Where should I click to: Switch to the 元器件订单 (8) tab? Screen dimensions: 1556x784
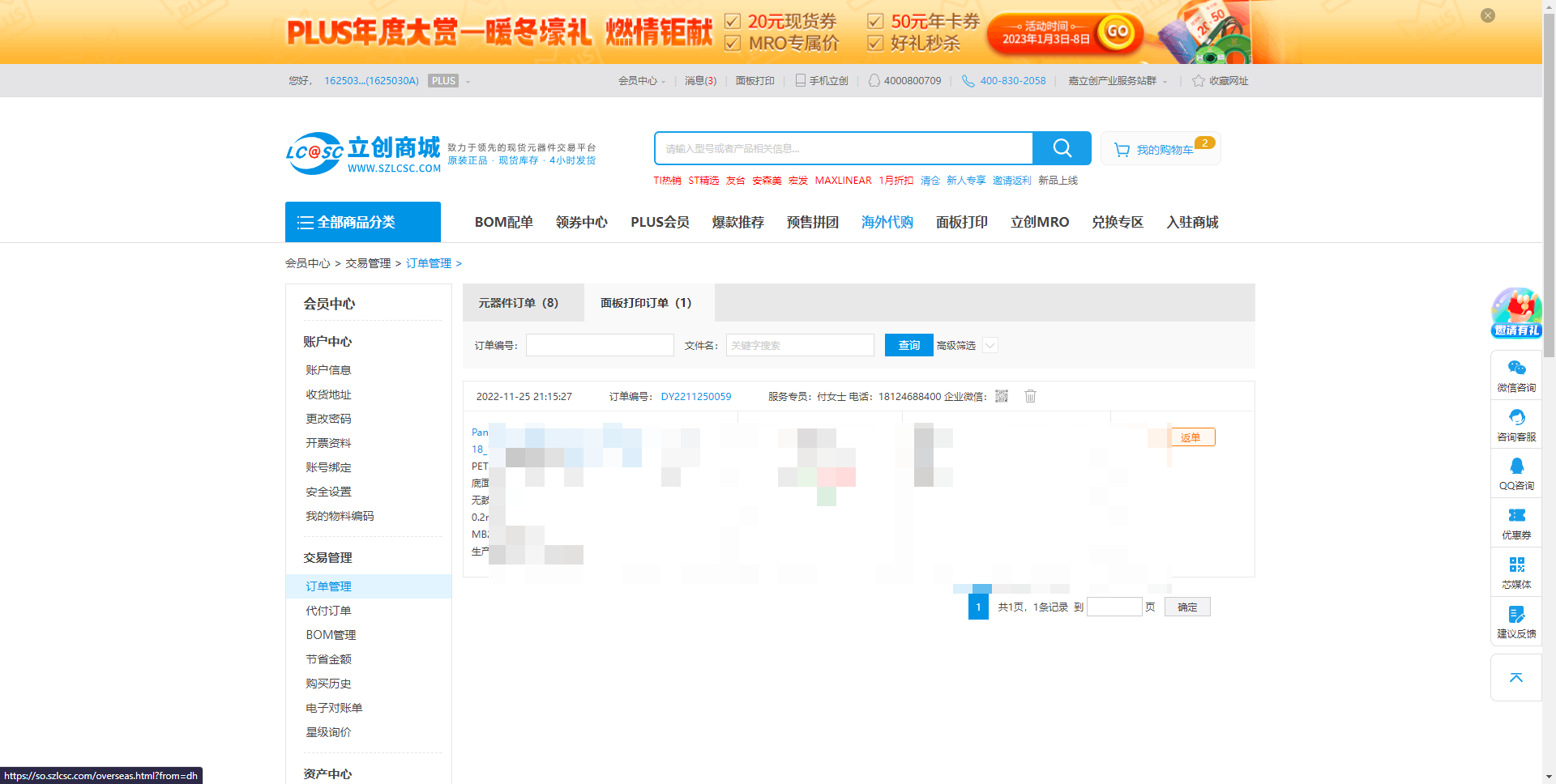(519, 303)
